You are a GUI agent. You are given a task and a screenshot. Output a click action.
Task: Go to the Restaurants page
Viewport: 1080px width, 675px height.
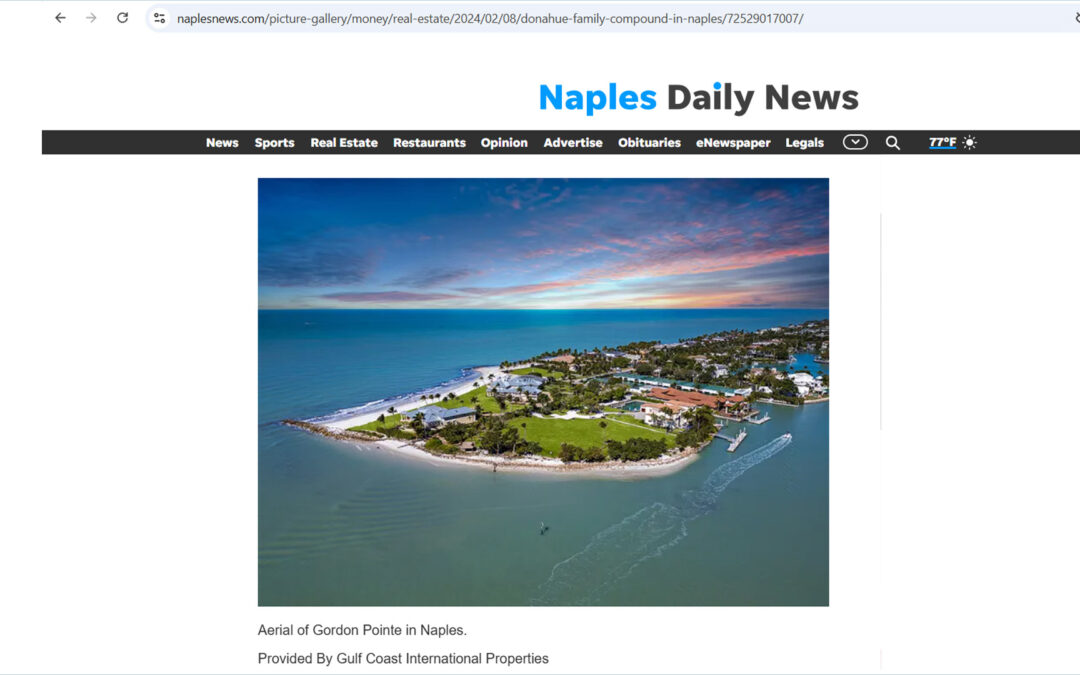[429, 142]
